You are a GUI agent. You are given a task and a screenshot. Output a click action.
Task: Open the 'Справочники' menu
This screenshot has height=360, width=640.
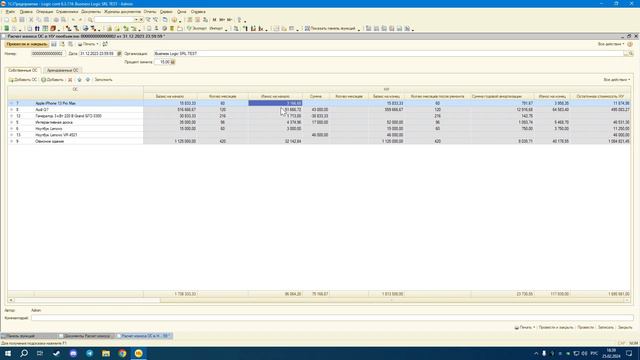pyautogui.click(x=67, y=12)
